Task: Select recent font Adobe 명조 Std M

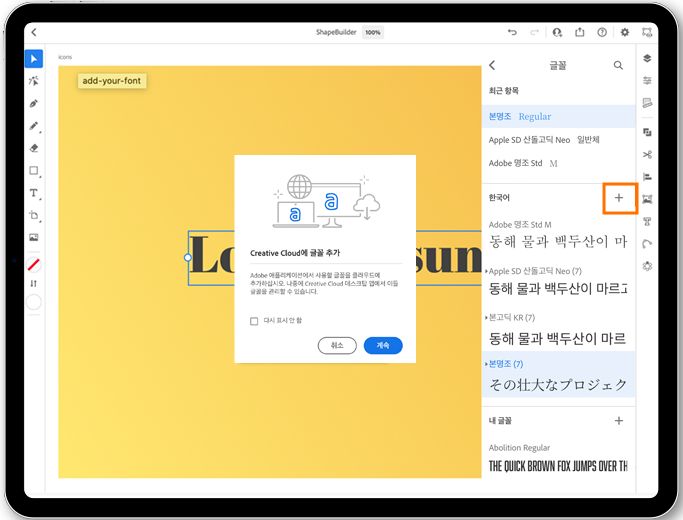Action: click(x=558, y=163)
